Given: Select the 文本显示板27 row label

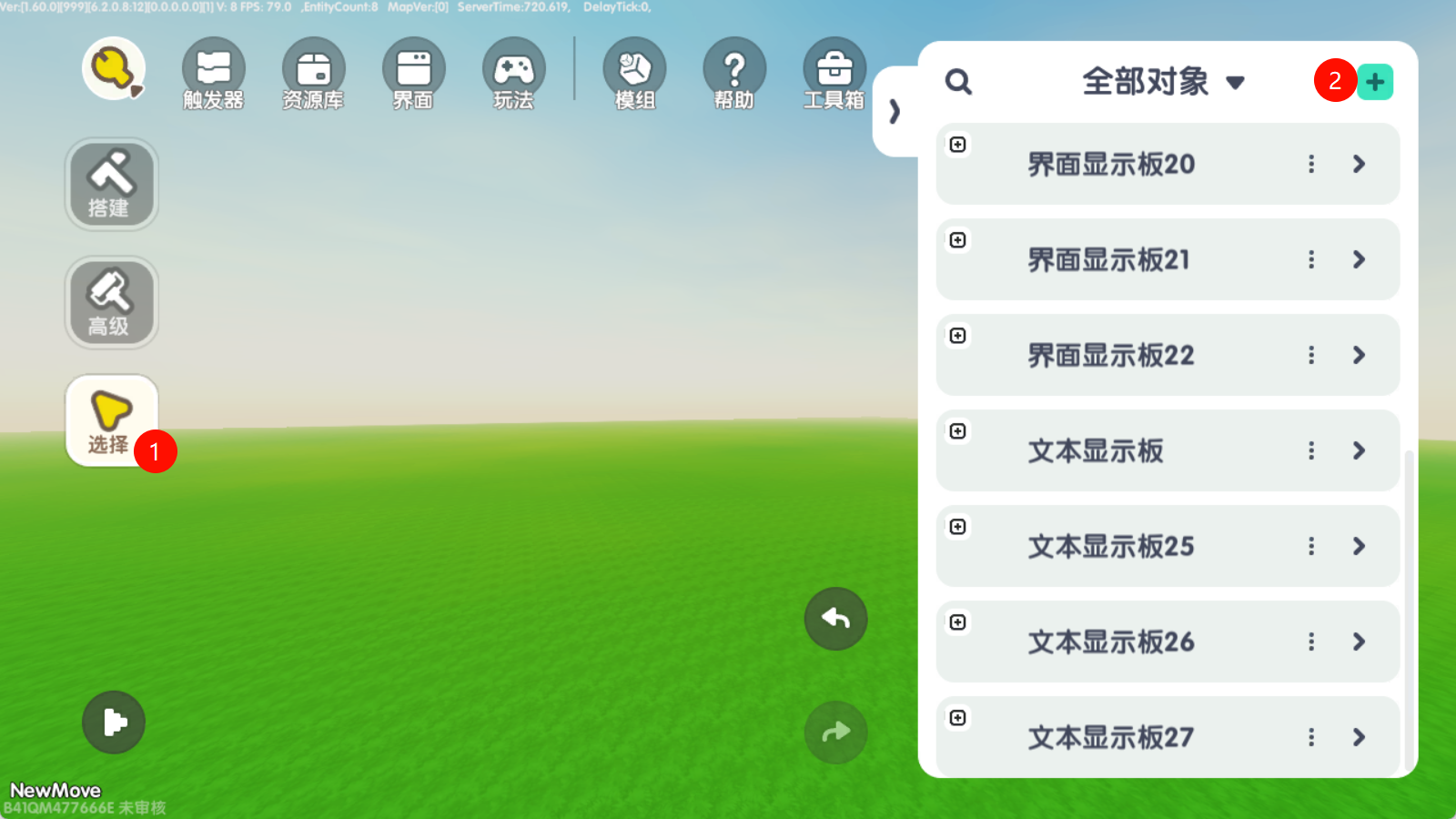Looking at the screenshot, I should (1111, 737).
